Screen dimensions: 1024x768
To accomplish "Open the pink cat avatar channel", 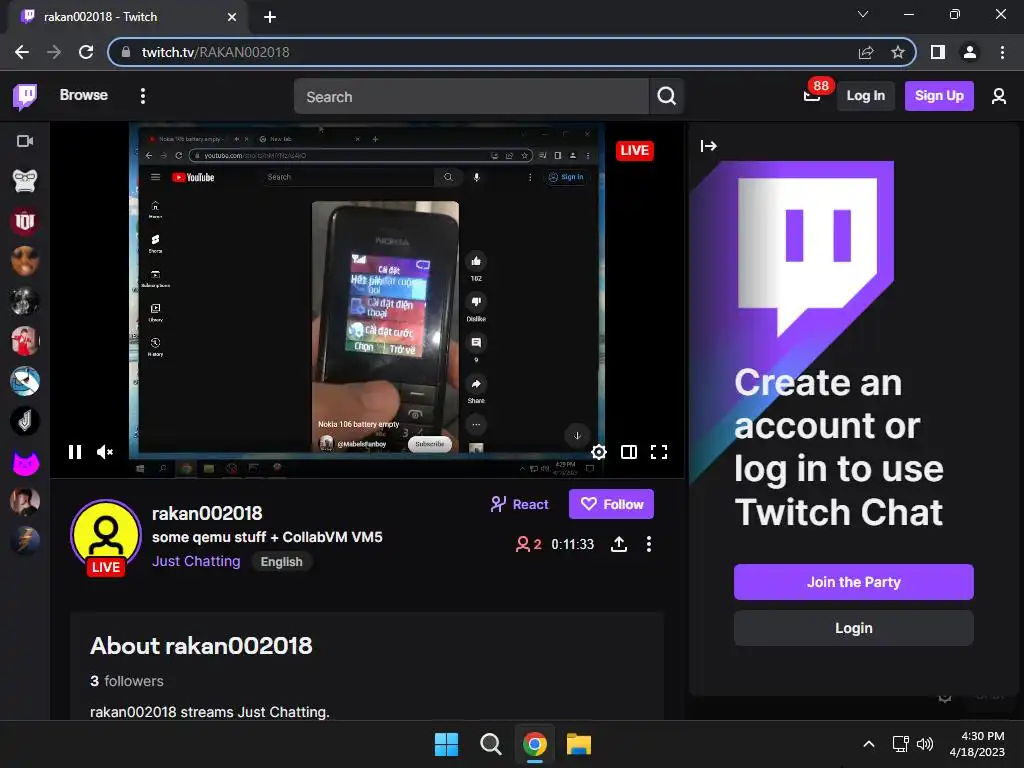I will click(26, 464).
